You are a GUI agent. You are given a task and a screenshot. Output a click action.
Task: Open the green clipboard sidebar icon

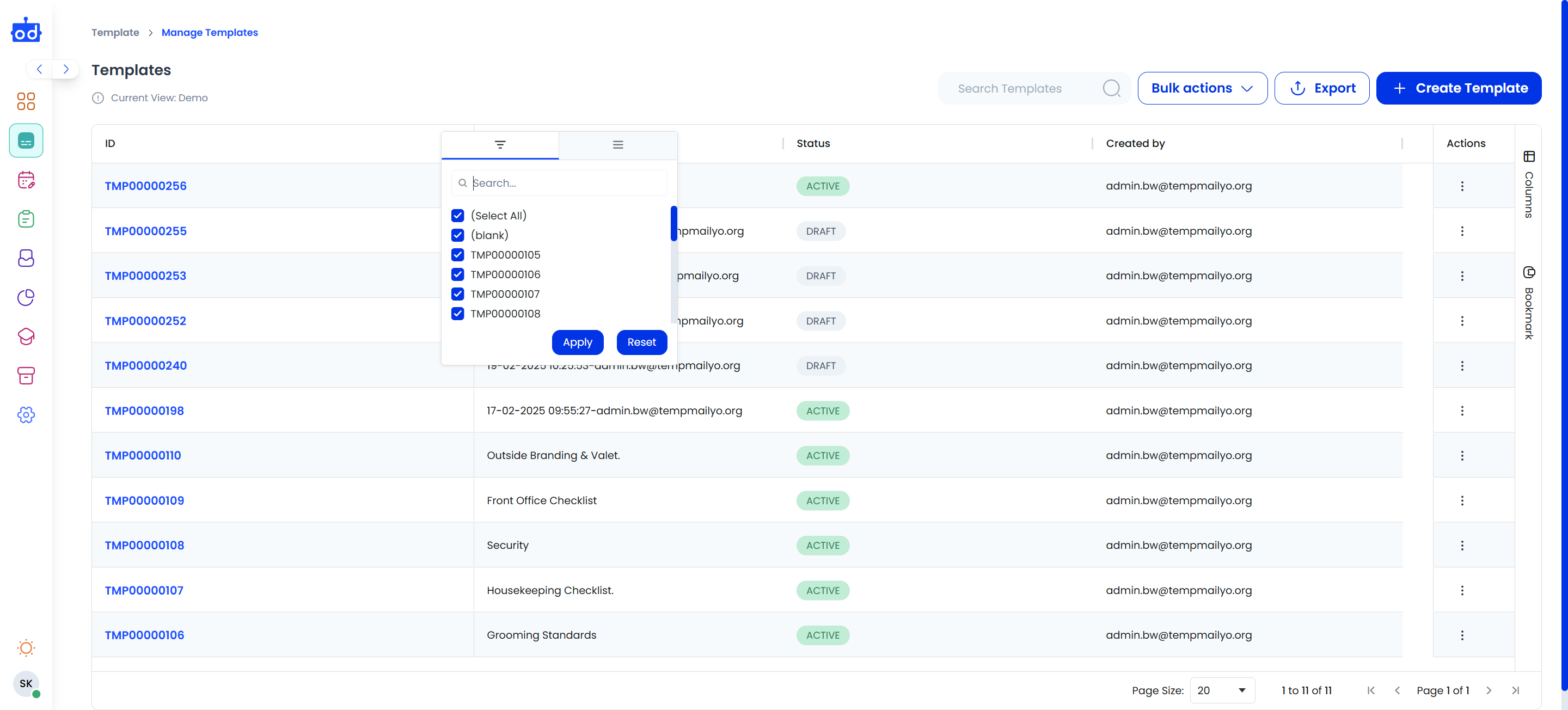coord(26,218)
